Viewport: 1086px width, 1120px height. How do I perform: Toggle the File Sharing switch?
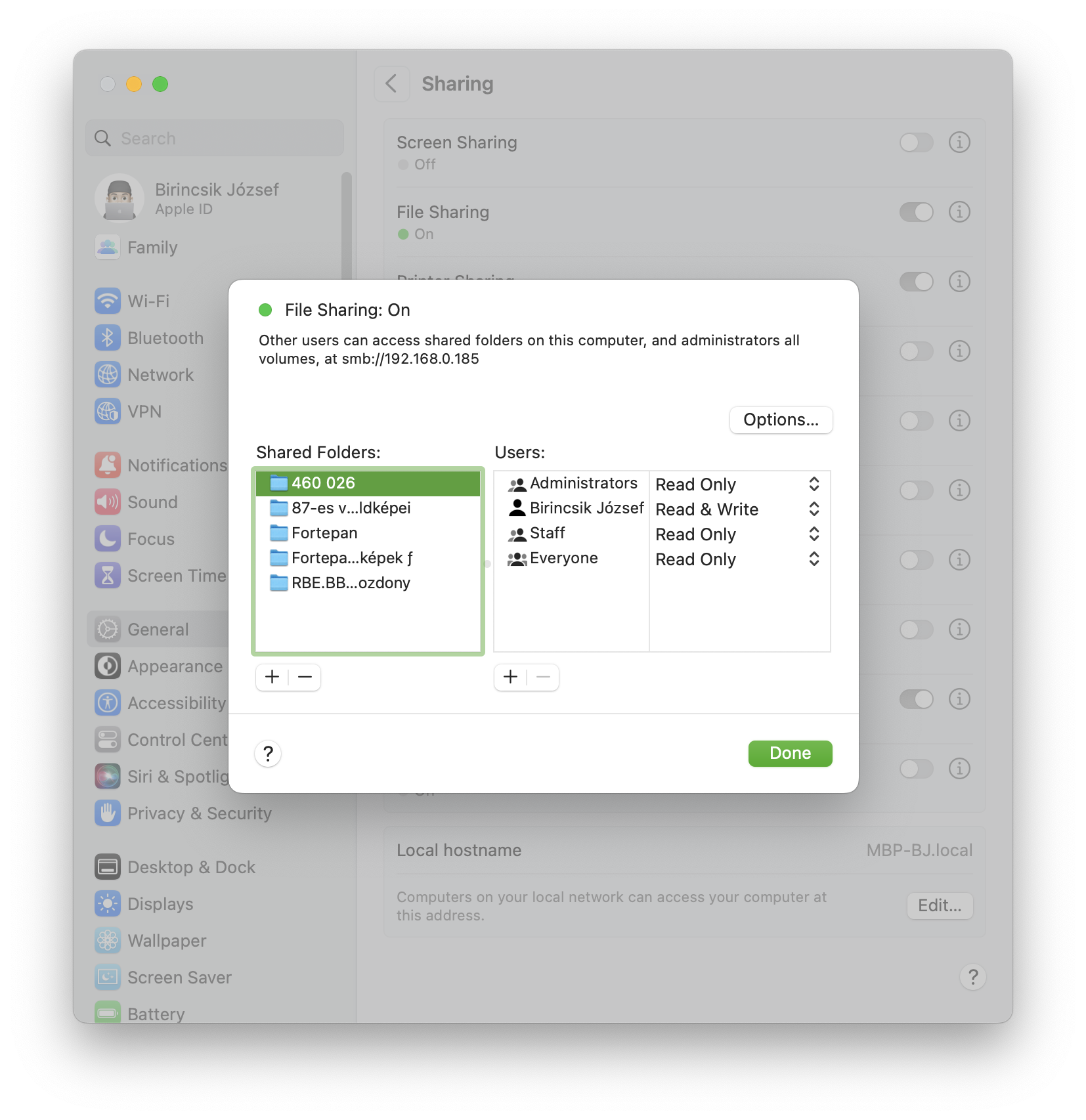[916, 212]
